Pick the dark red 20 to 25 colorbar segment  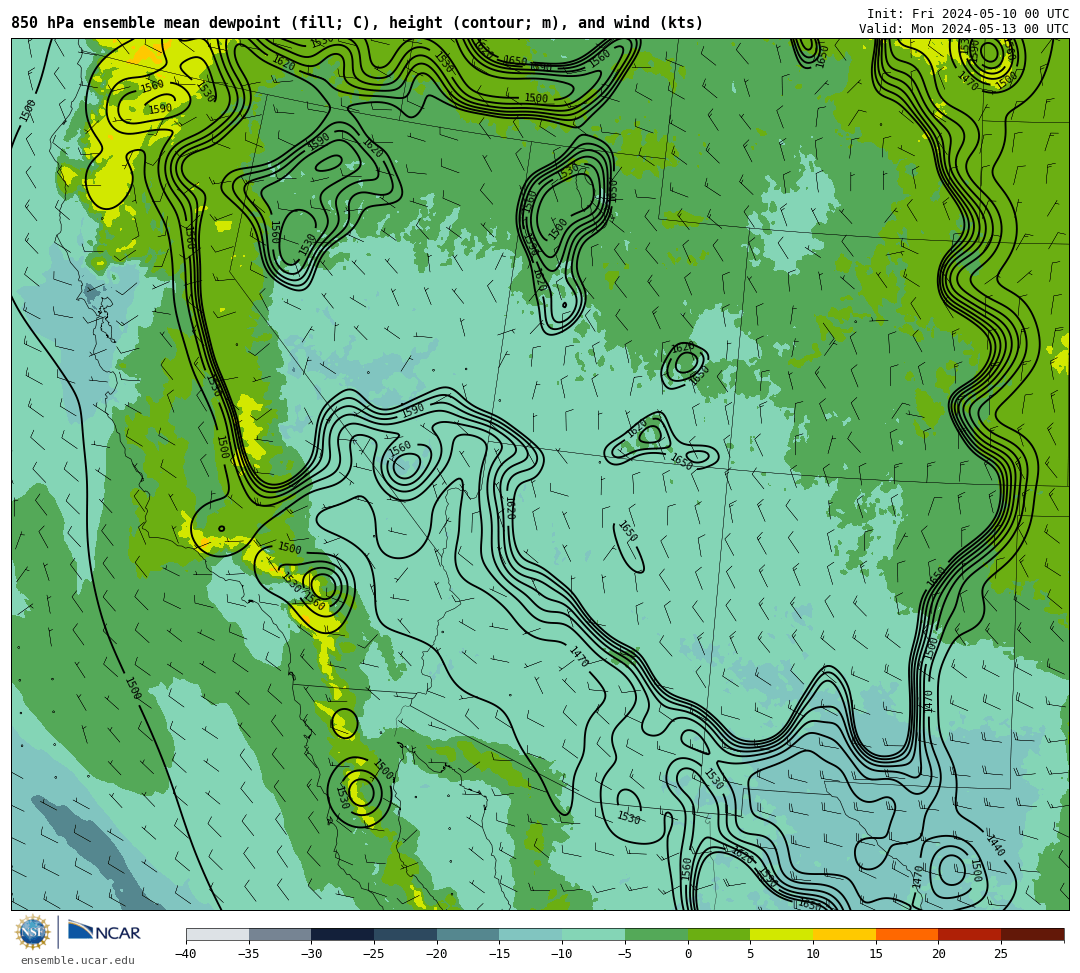[x=970, y=934]
